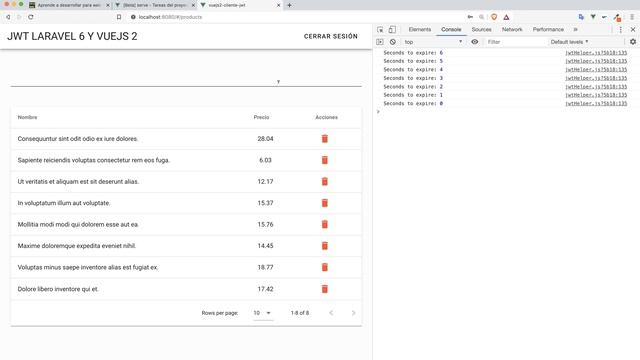Select price cell 15.76

pos(265,224)
